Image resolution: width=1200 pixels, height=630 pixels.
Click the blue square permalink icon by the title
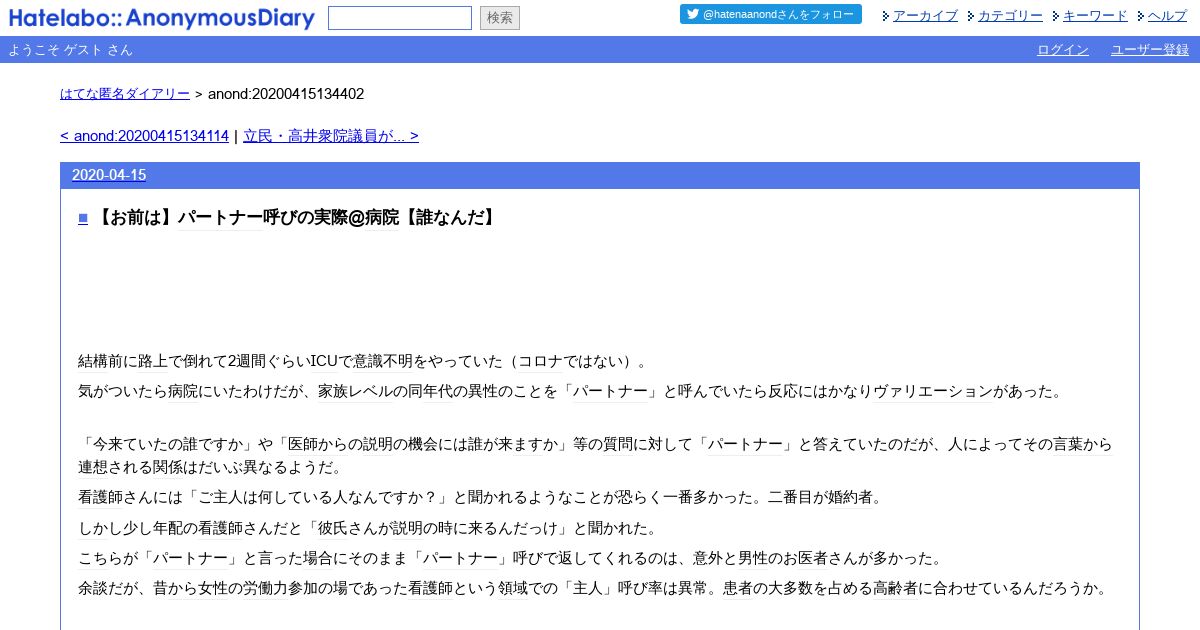[83, 218]
